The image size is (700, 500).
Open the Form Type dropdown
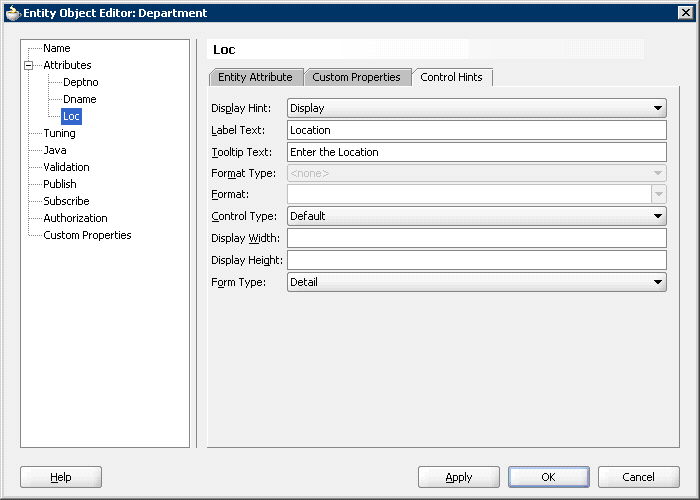pos(658,283)
